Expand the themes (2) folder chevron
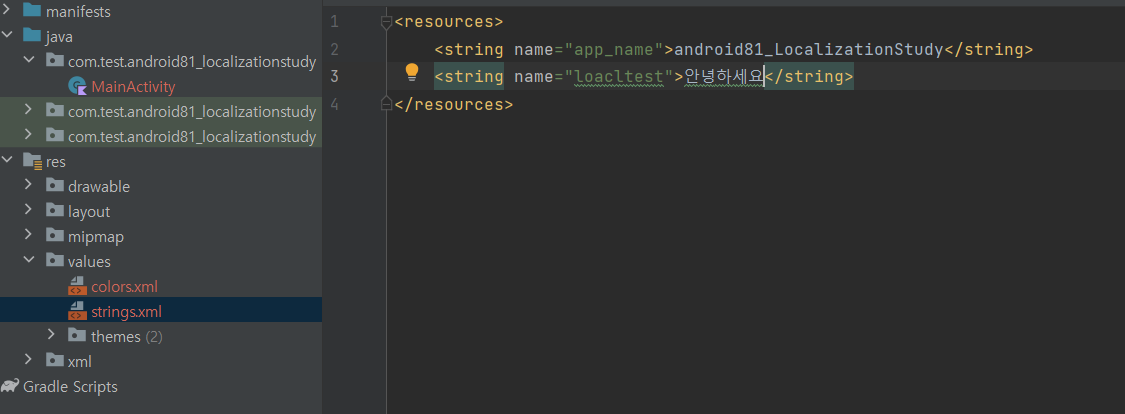The height and width of the screenshot is (414, 1125). coord(51,334)
